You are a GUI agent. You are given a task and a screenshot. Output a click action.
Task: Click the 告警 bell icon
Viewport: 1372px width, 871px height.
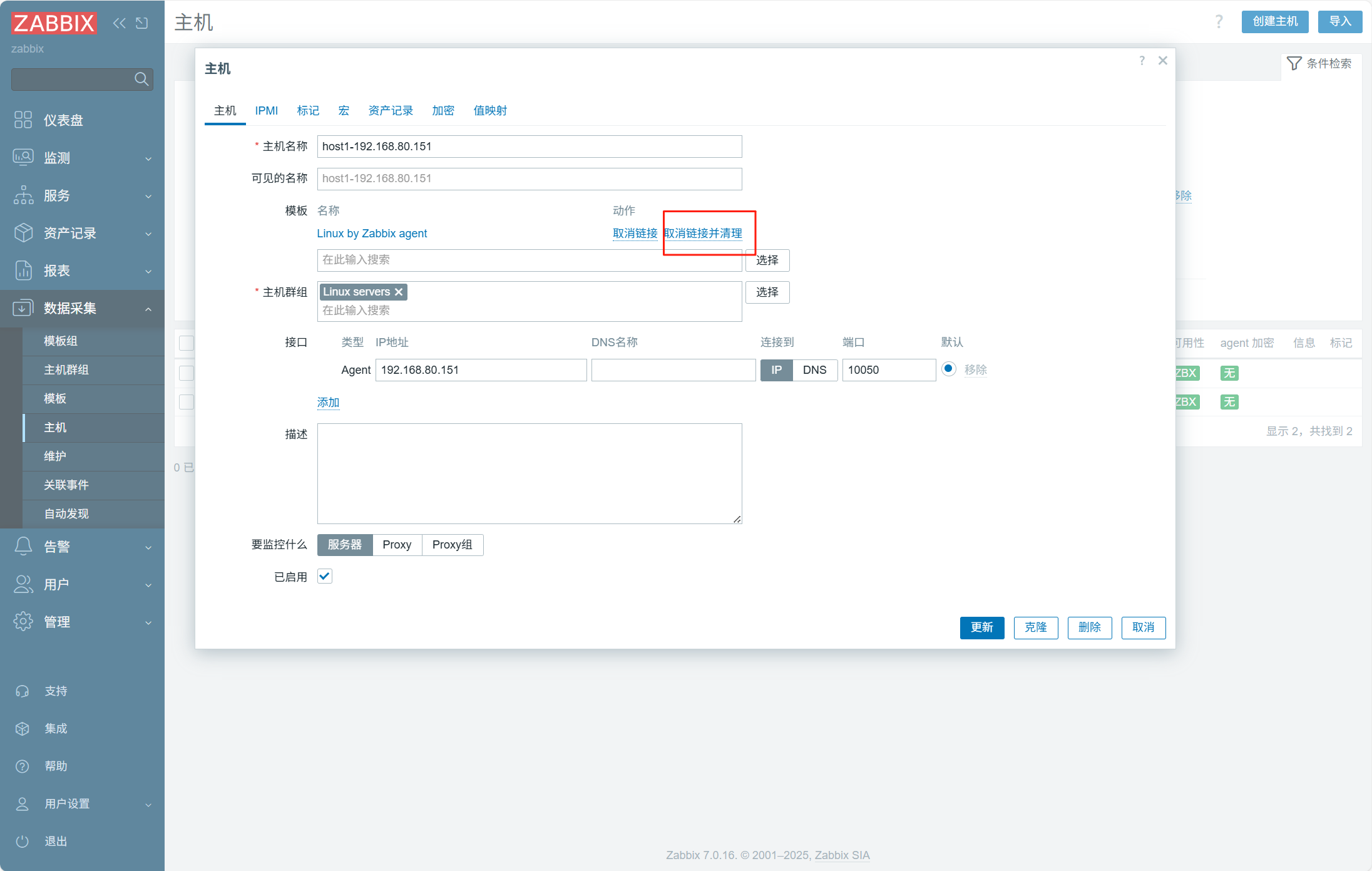point(23,546)
